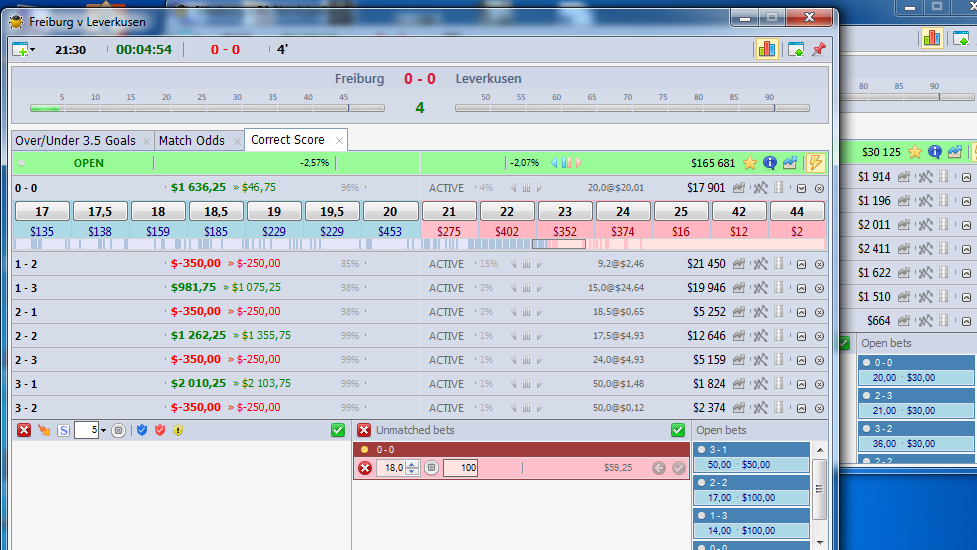Toggle green checkbox in Unmatched bets header

pyautogui.click(x=678, y=430)
